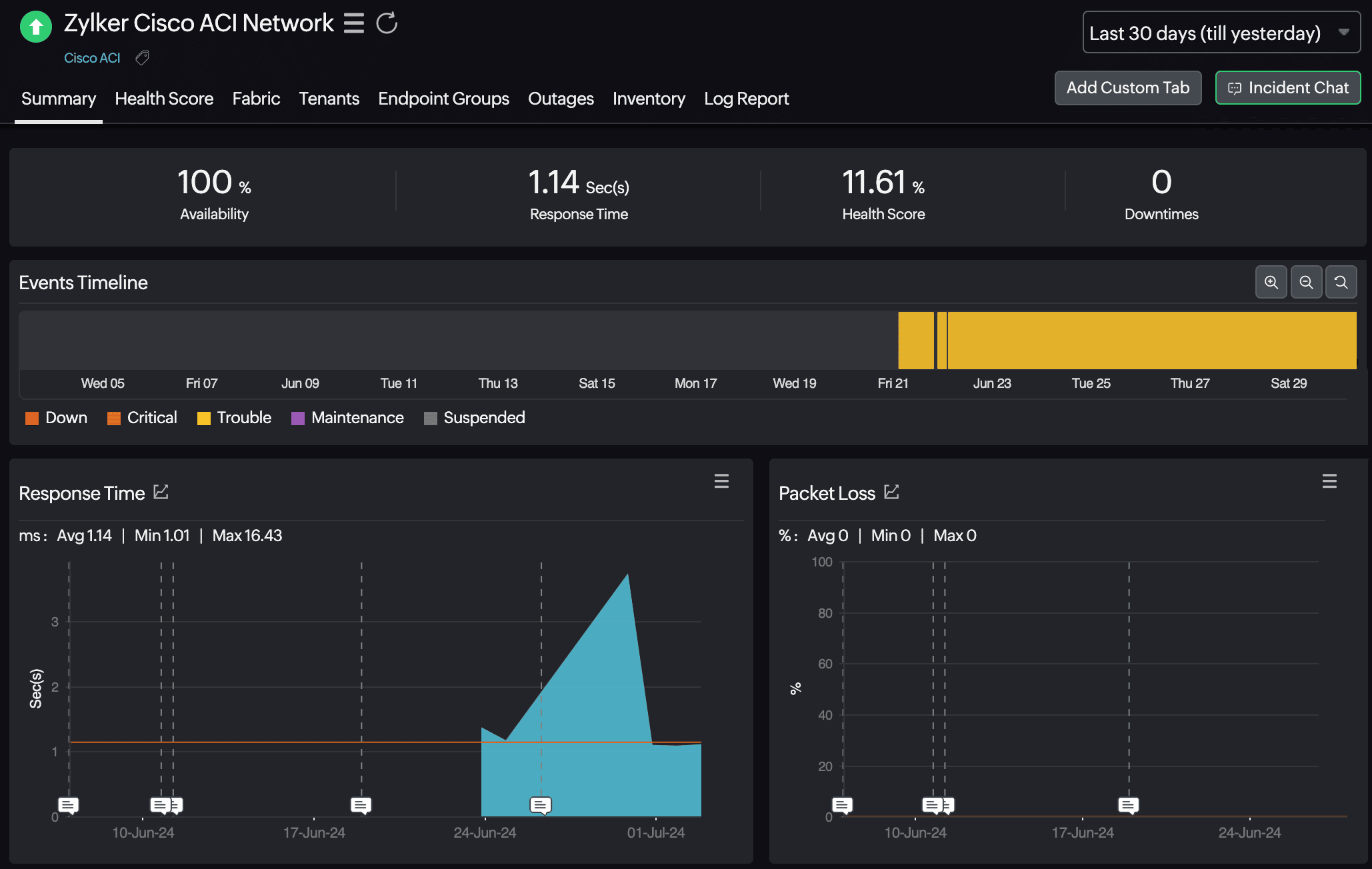Open the Response Time chart options menu

(x=721, y=481)
